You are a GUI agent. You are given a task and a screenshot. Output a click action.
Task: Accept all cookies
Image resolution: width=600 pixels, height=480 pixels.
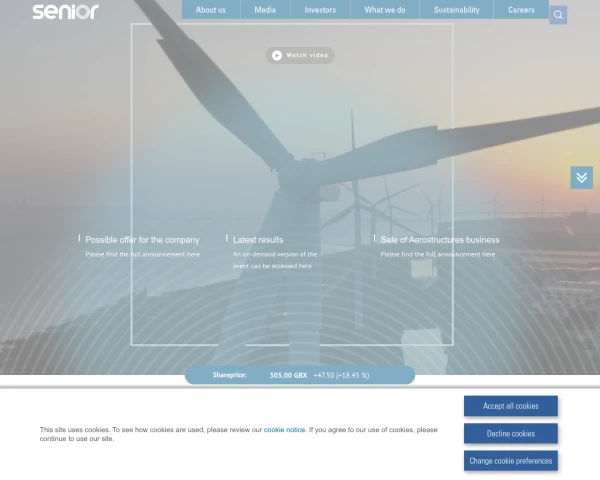click(x=510, y=406)
